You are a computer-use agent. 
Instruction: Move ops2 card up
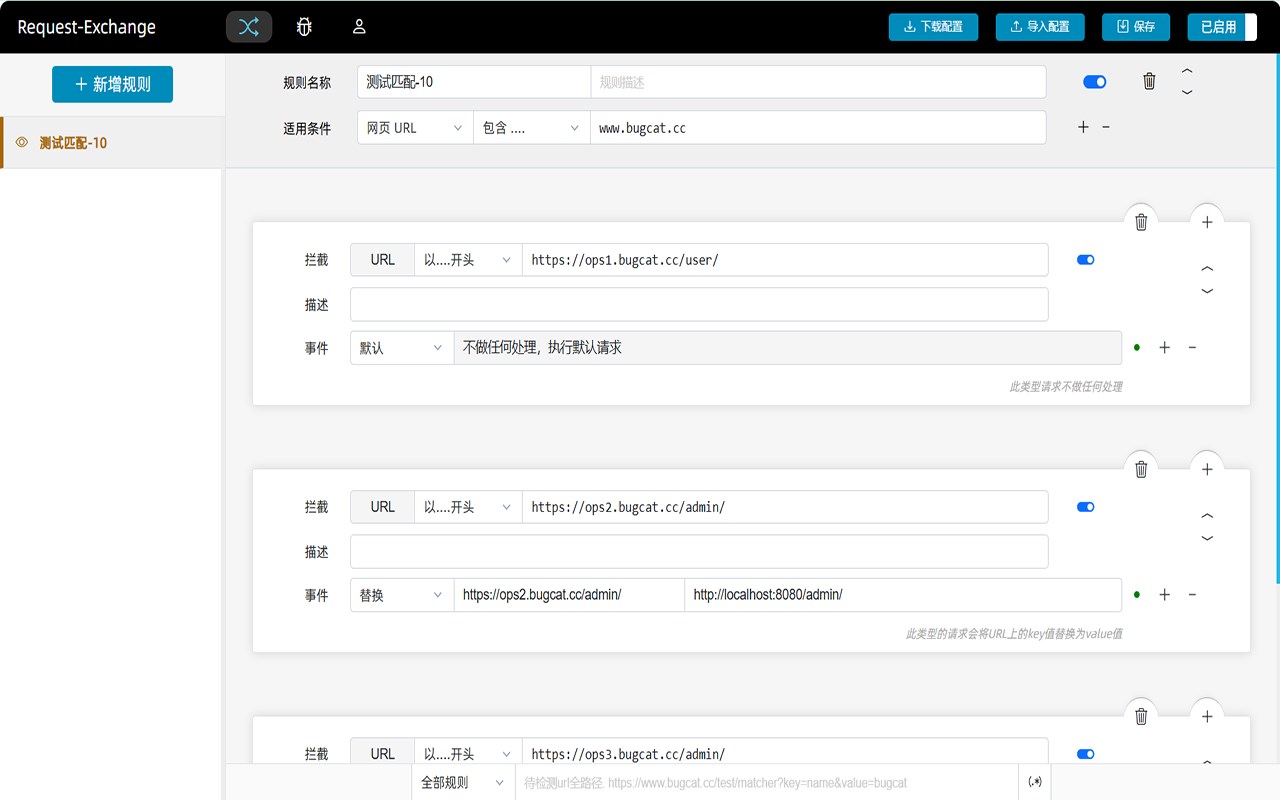pos(1207,516)
